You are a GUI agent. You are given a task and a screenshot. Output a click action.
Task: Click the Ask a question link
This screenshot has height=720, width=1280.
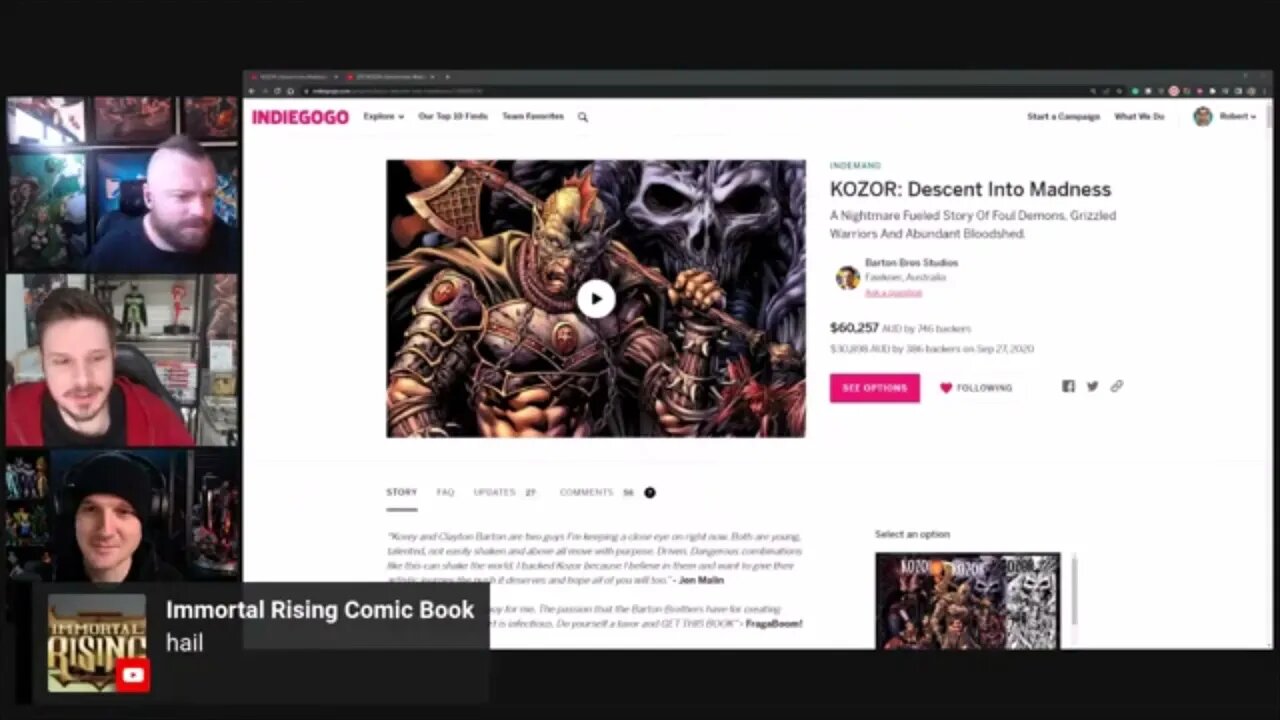coord(893,292)
